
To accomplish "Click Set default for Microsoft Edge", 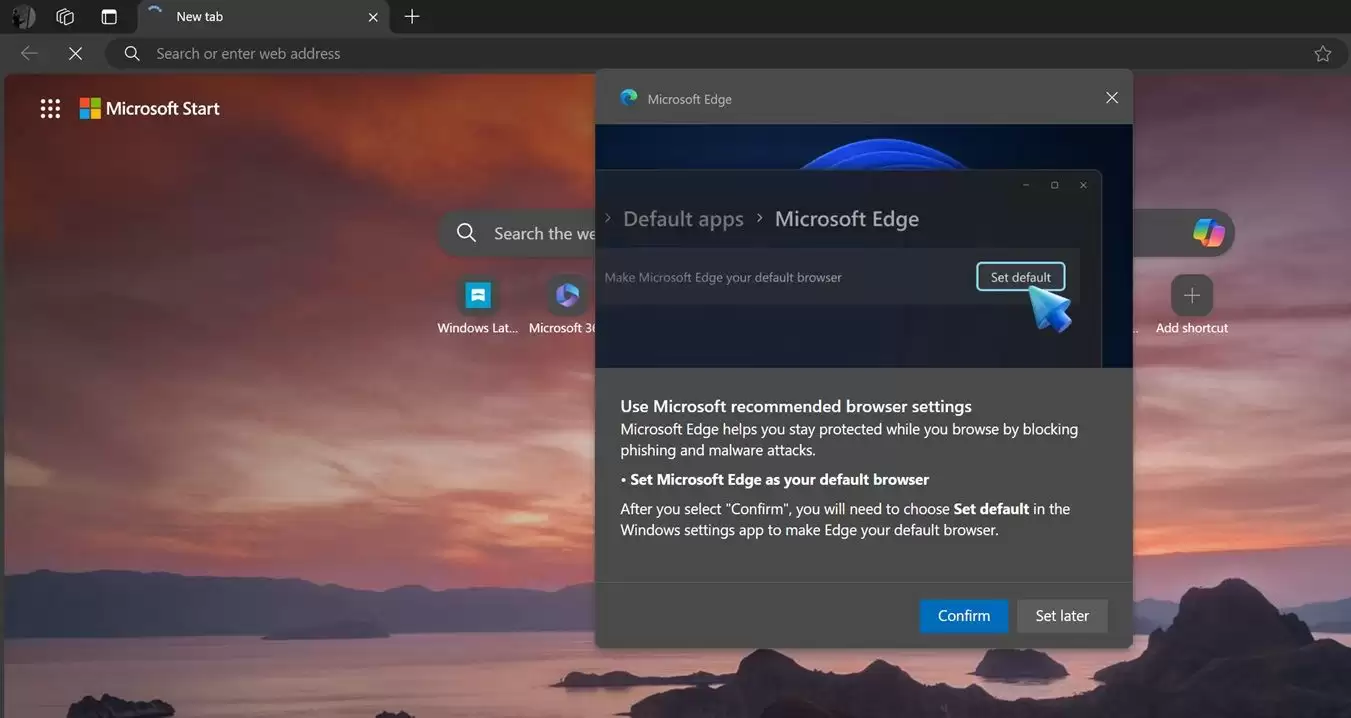I will click(1019, 277).
